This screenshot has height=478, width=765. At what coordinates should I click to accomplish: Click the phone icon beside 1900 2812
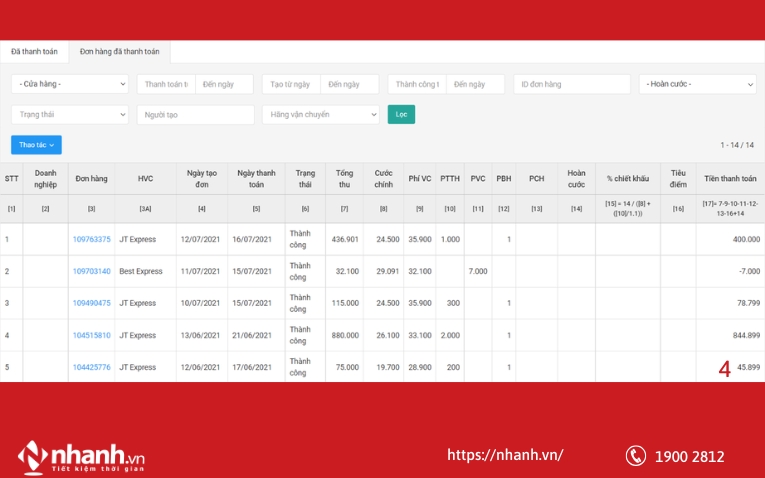636,456
